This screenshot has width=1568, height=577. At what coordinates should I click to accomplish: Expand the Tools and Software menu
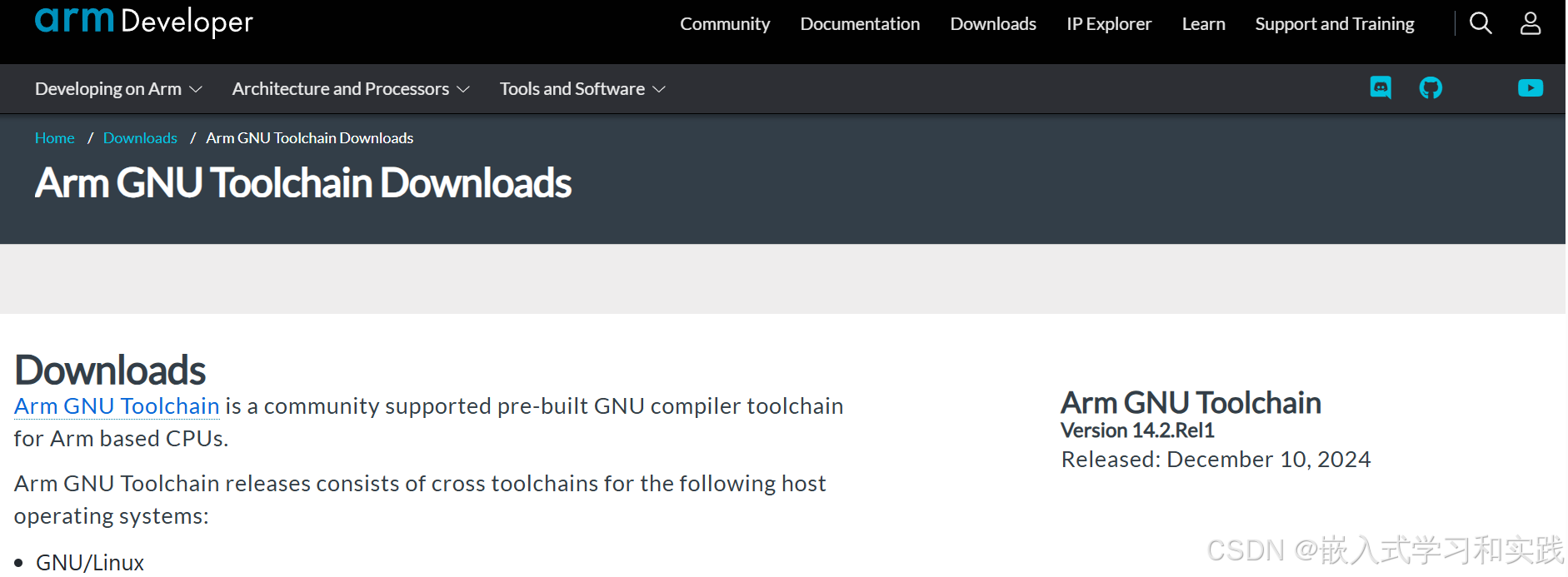[x=582, y=89]
